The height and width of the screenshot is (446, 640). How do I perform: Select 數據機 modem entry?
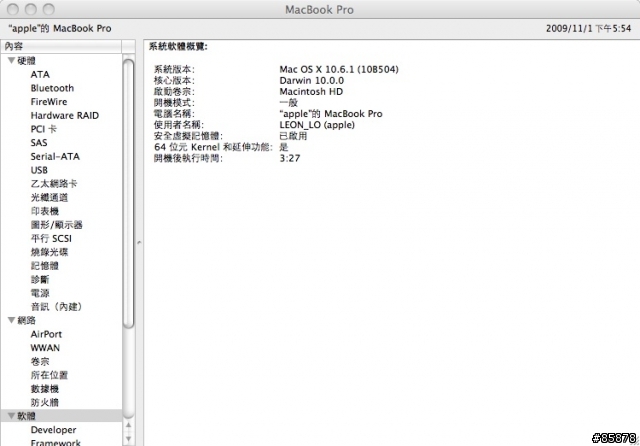click(x=45, y=389)
